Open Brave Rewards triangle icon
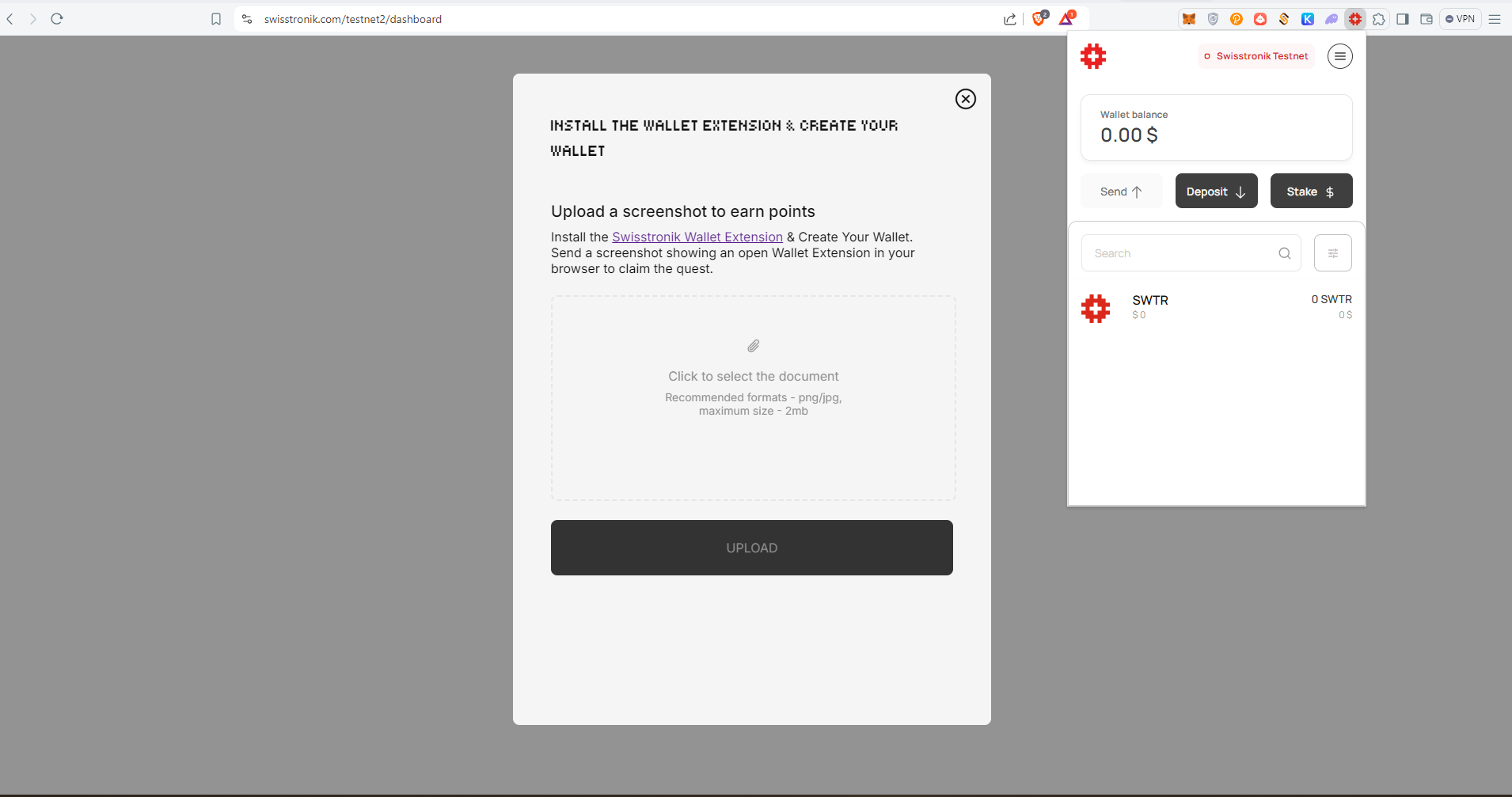This screenshot has width=1512, height=797. click(1066, 19)
